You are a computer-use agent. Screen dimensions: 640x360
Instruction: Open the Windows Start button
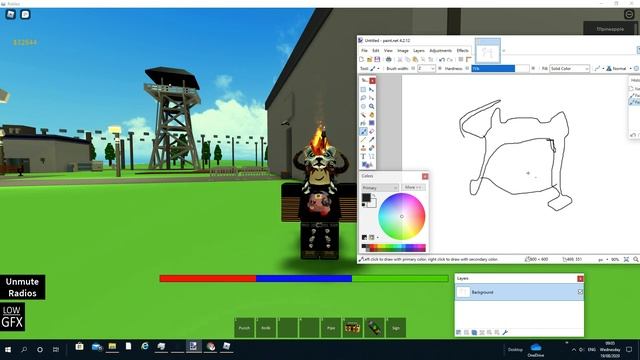tap(8, 350)
